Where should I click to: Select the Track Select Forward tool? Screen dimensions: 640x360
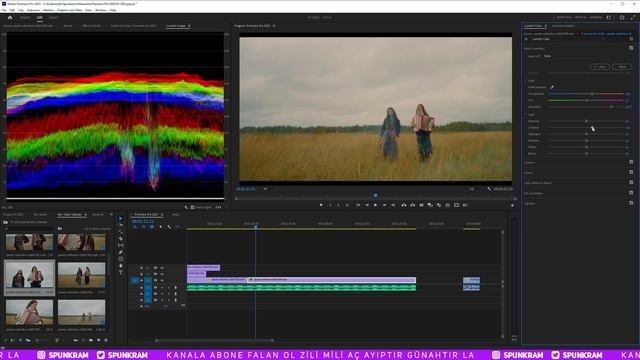120,225
